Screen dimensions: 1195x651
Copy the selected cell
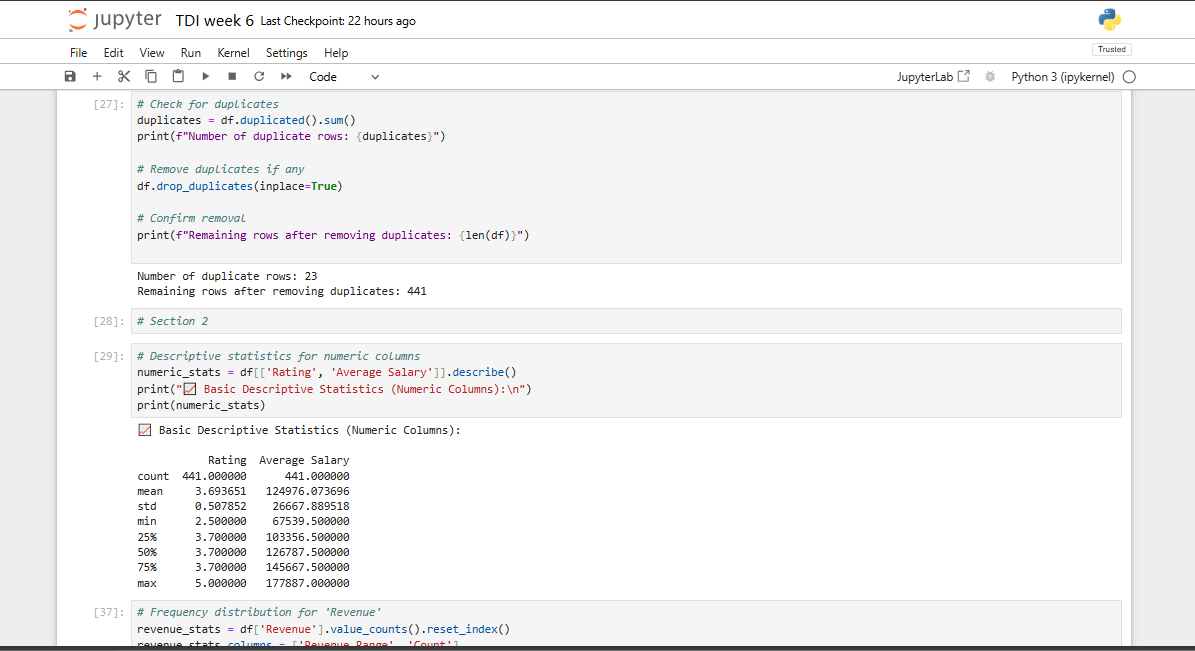pyautogui.click(x=151, y=76)
